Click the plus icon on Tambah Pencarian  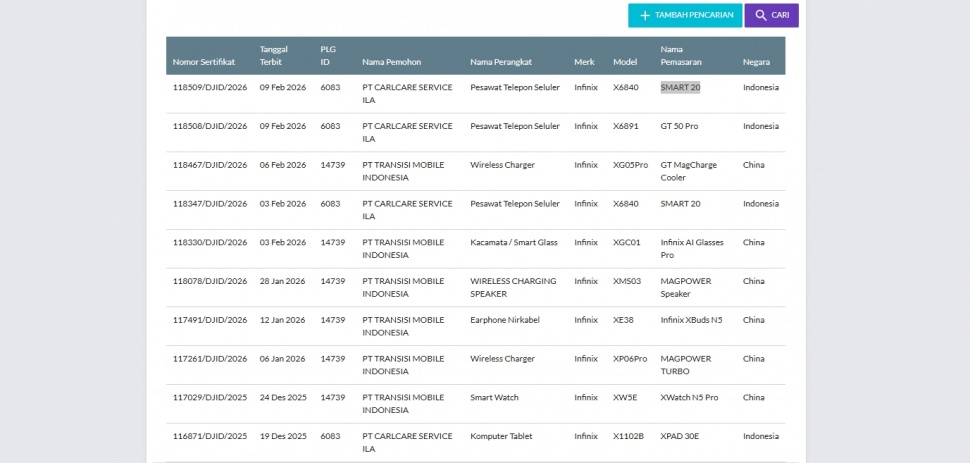pyautogui.click(x=645, y=16)
